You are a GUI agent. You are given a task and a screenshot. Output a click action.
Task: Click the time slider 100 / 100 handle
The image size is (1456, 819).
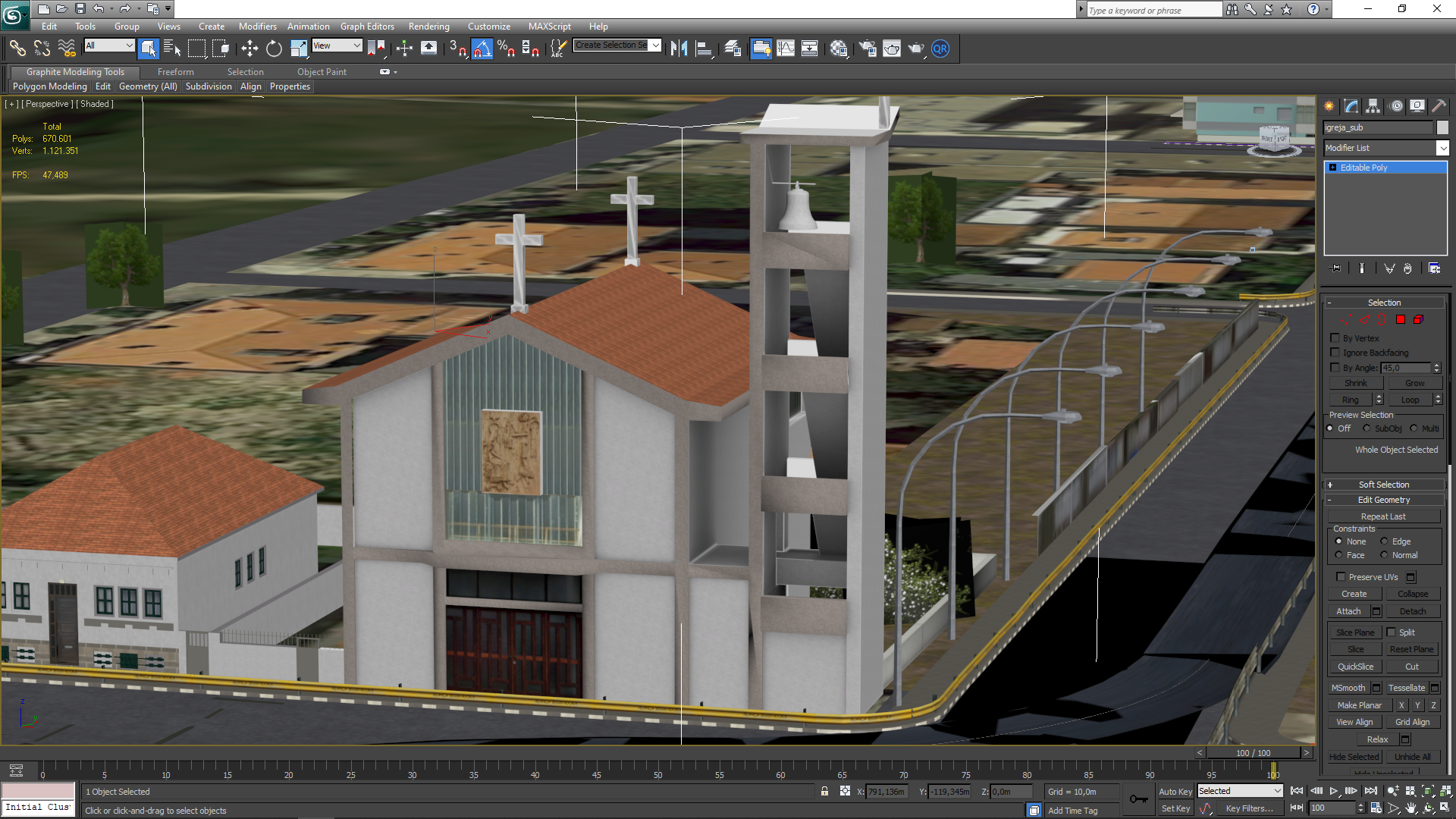coord(1254,753)
